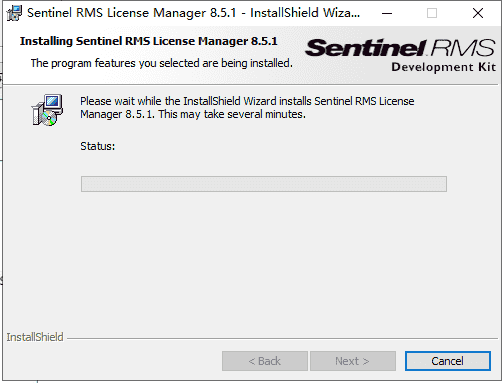Screen dimensions: 504x383
Task: Click the installation progress bar
Action: tap(264, 184)
